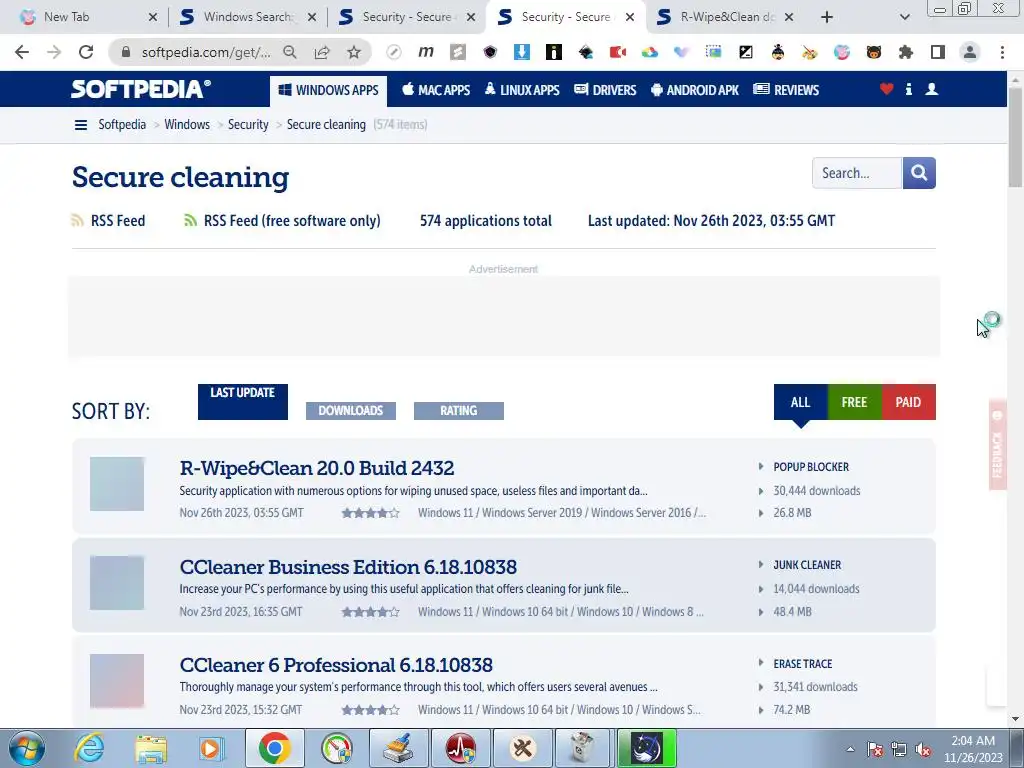This screenshot has width=1024, height=768.
Task: Open the black-white contrast extension icon
Action: tap(746, 52)
